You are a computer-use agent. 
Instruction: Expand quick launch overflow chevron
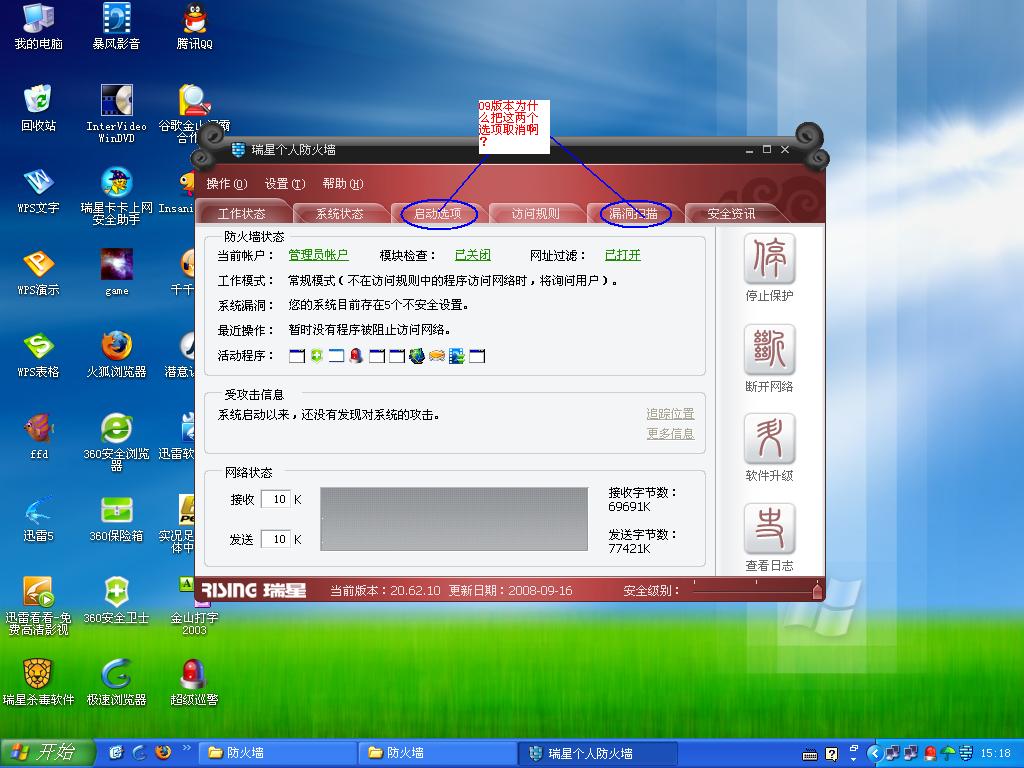(x=187, y=747)
